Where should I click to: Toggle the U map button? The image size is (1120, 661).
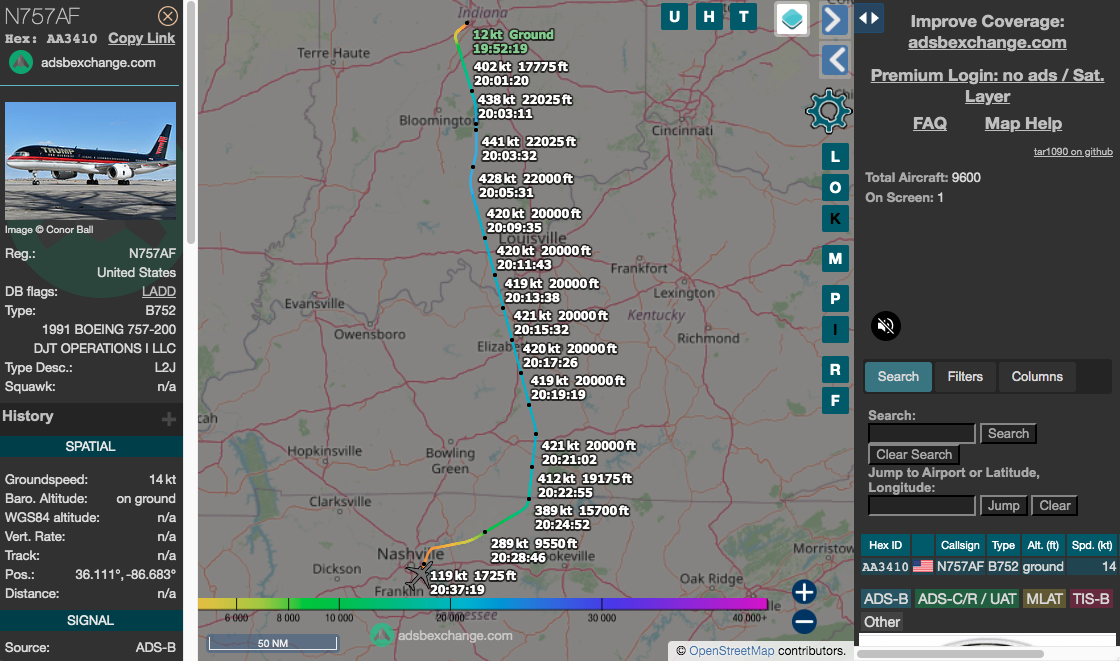click(674, 16)
